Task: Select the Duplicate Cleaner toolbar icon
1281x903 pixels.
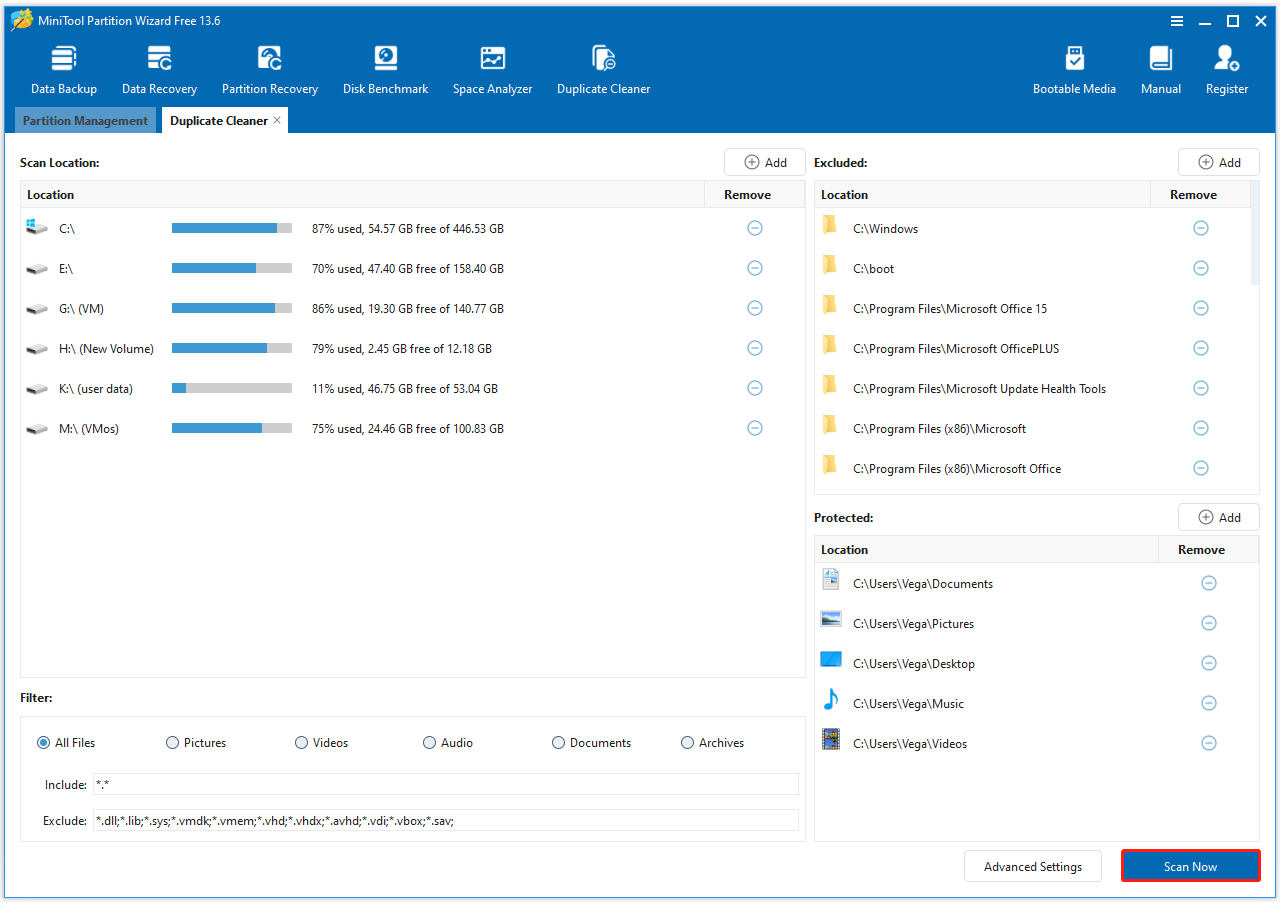Action: 603,65
